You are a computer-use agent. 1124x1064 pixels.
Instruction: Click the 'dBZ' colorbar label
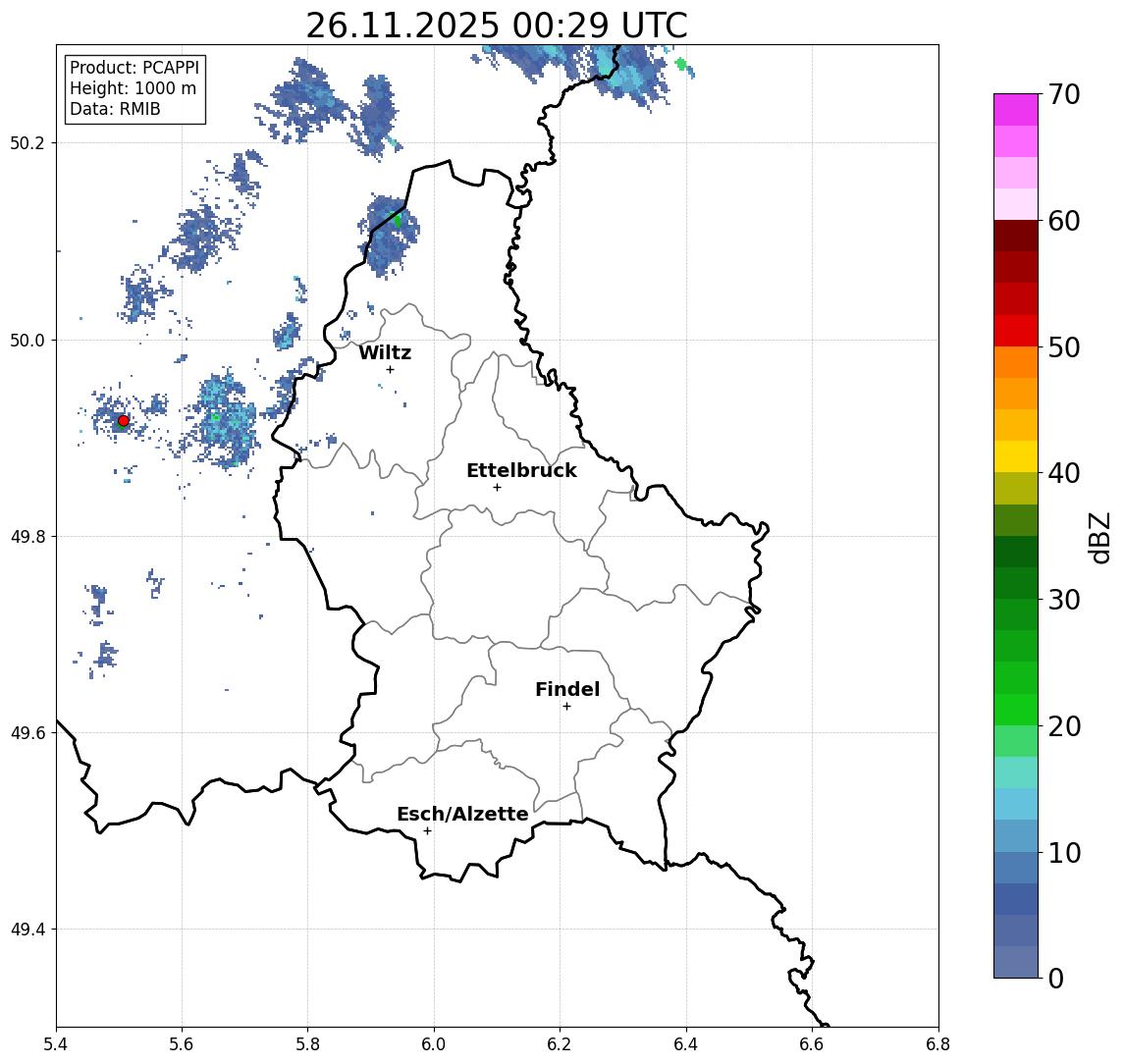pos(1099,538)
